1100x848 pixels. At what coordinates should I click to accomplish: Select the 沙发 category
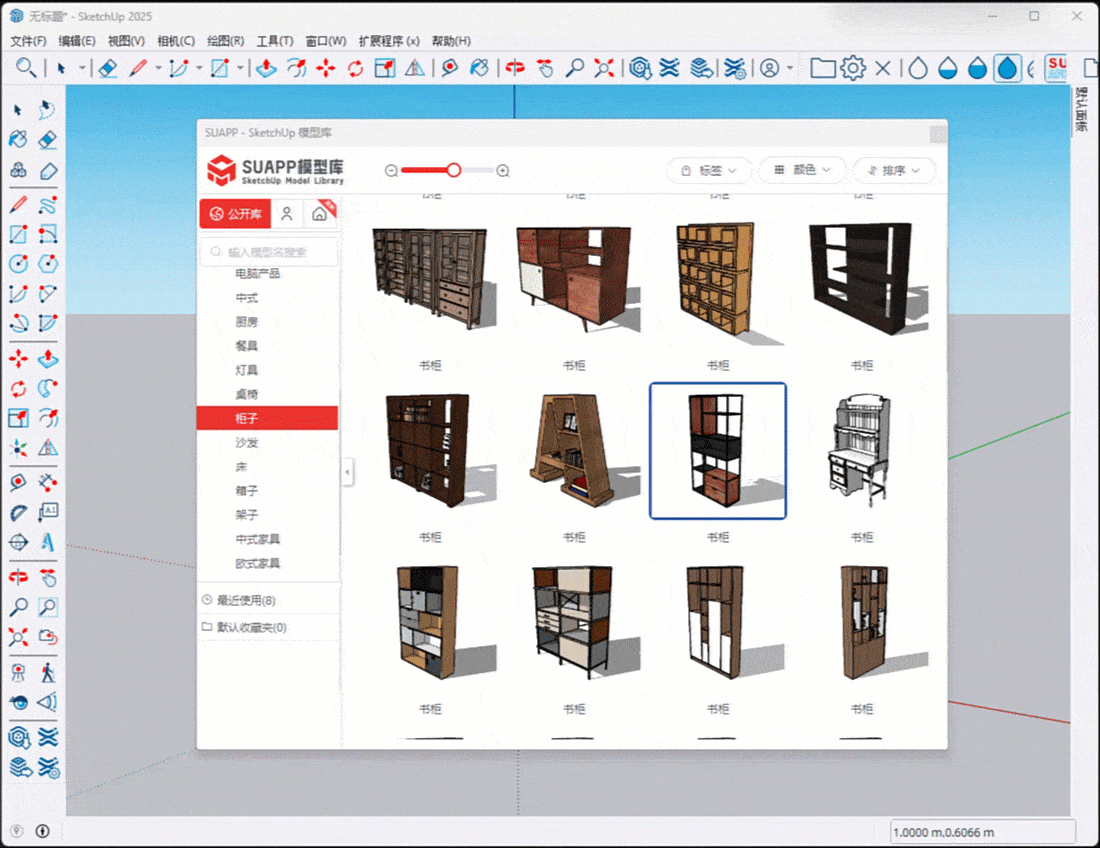tap(246, 442)
